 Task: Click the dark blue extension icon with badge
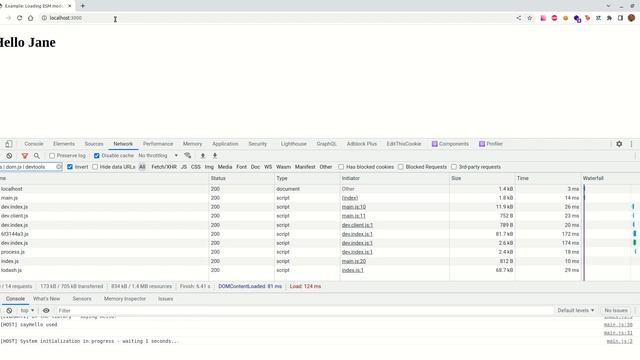click(577, 18)
